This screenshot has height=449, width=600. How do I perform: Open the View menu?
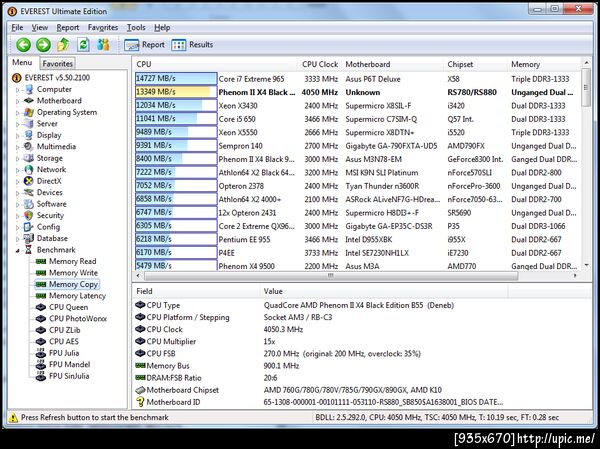(39, 28)
